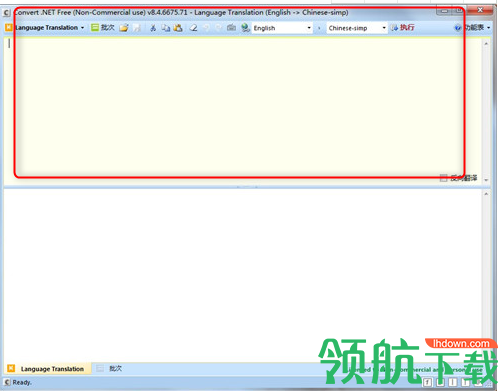Viewport: 498px width, 391px height.
Task: Click the output pane scrollbar up arrow
Action: 486,194
